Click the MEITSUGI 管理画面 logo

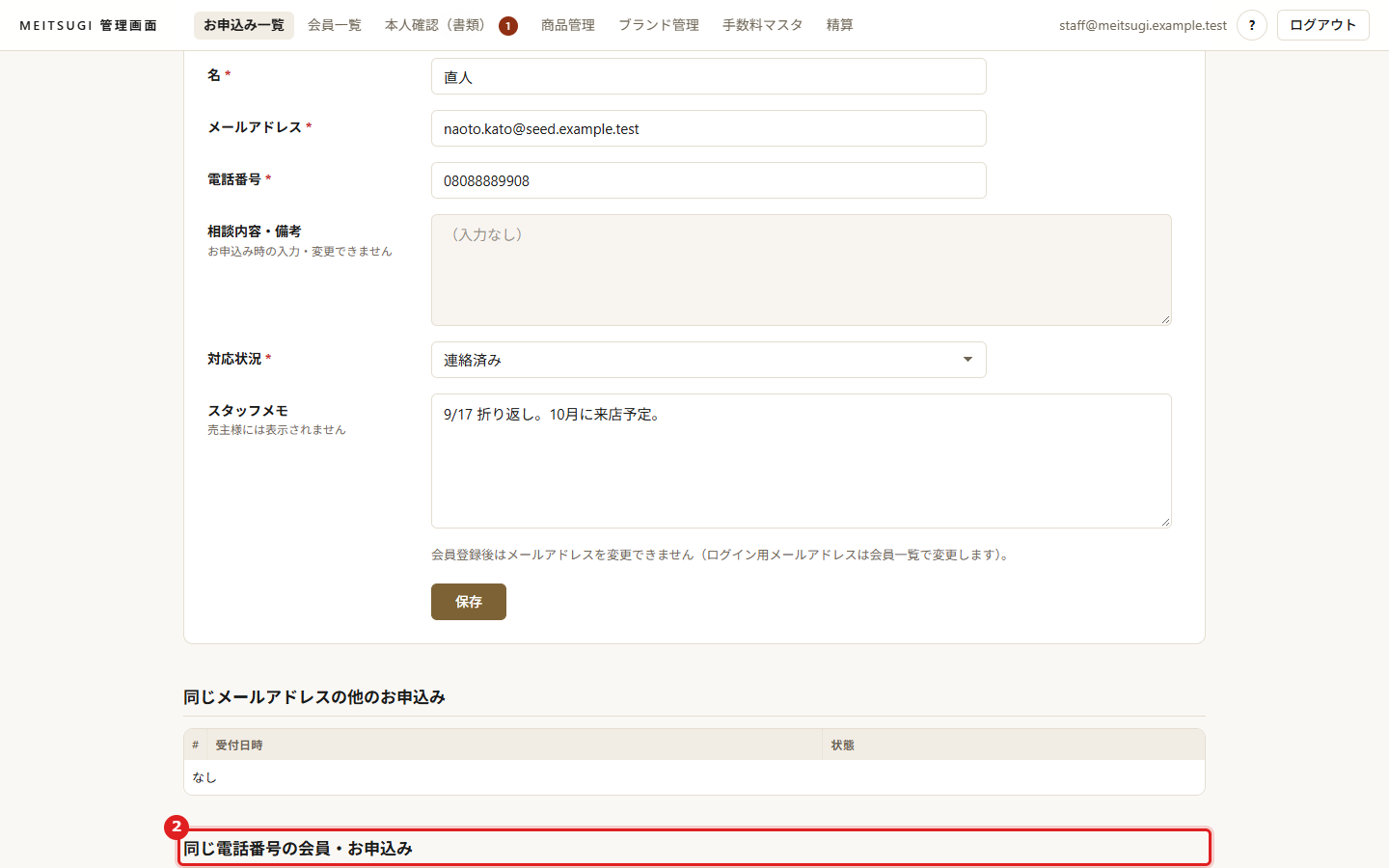89,25
